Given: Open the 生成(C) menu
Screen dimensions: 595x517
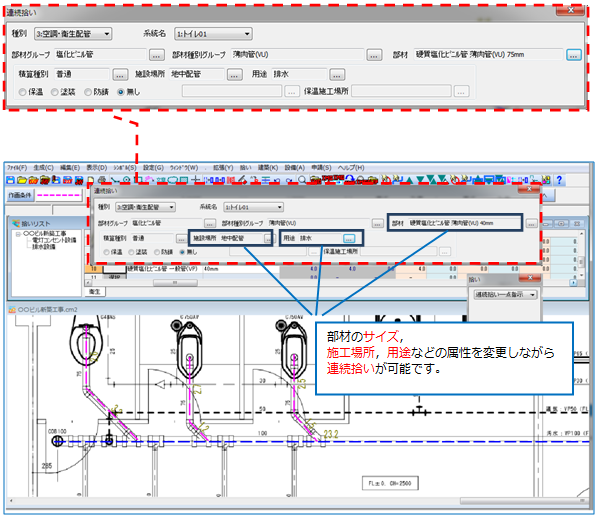Looking at the screenshot, I should pyautogui.click(x=43, y=167).
